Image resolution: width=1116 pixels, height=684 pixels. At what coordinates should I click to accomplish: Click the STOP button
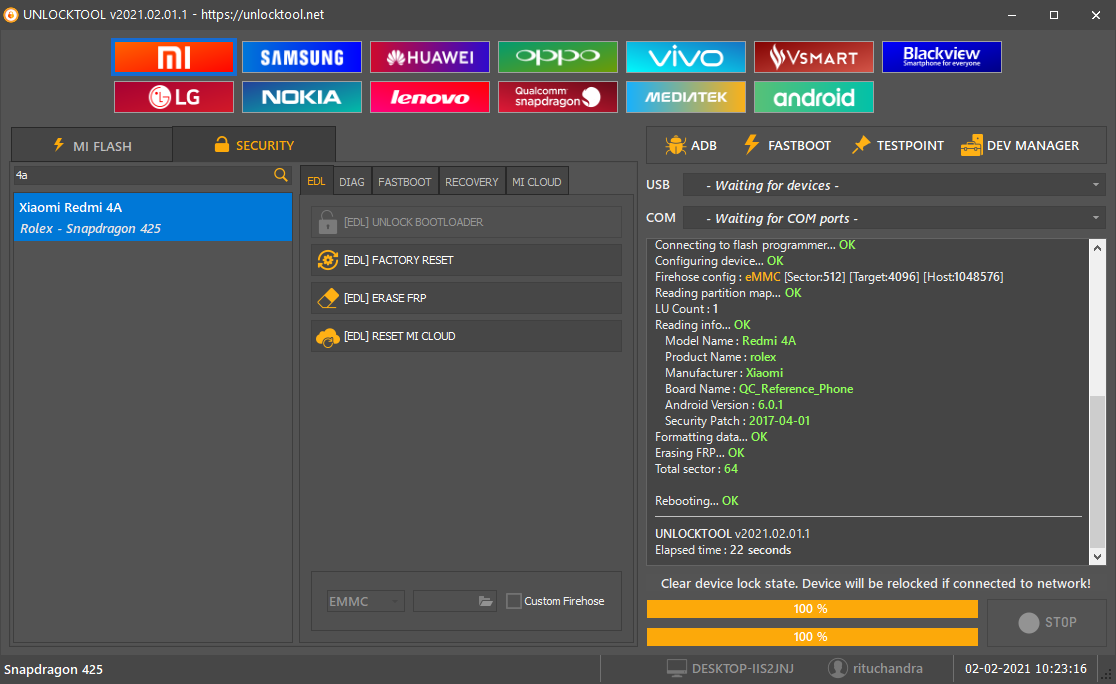1047,623
